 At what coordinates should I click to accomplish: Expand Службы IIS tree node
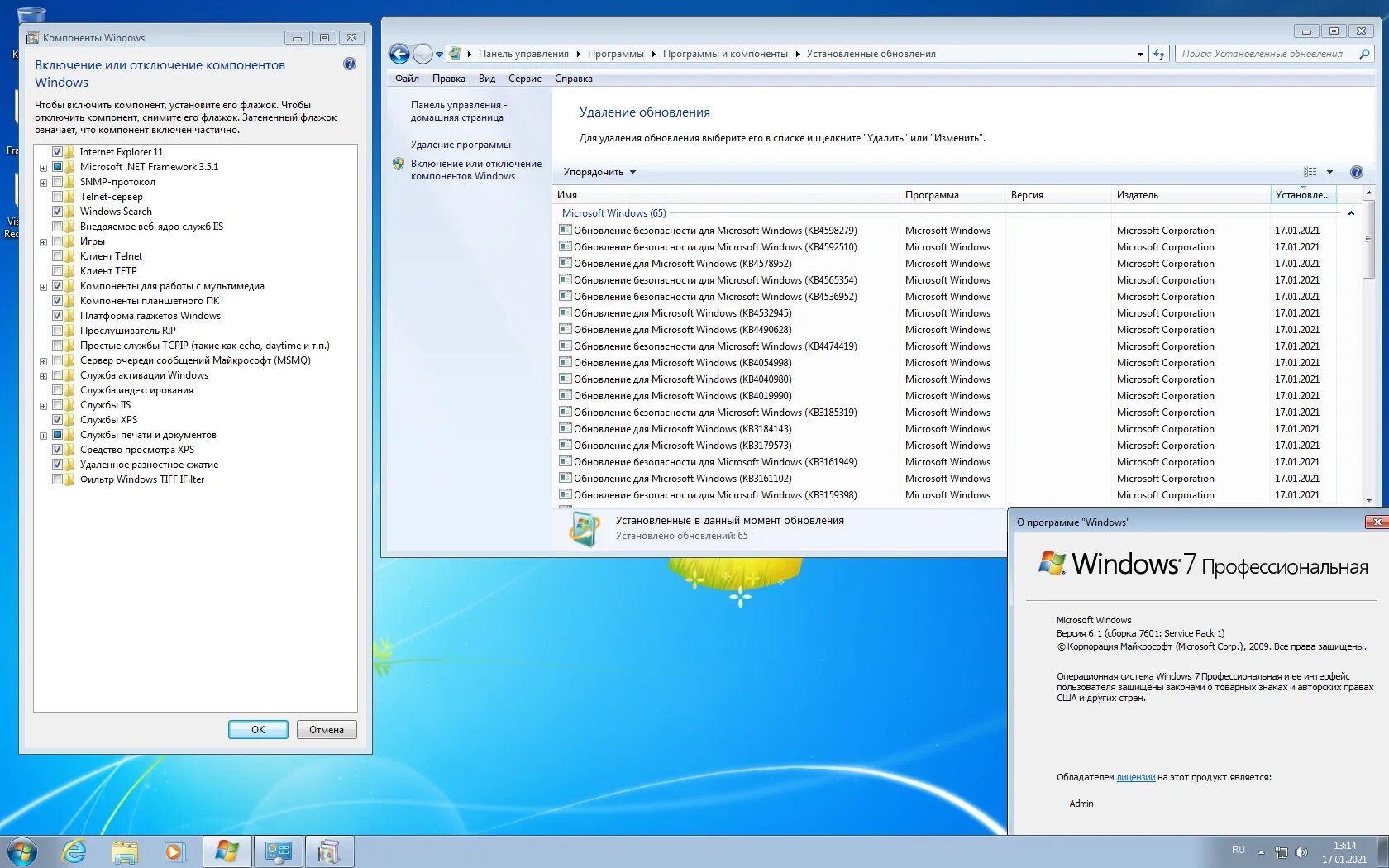tap(43, 406)
